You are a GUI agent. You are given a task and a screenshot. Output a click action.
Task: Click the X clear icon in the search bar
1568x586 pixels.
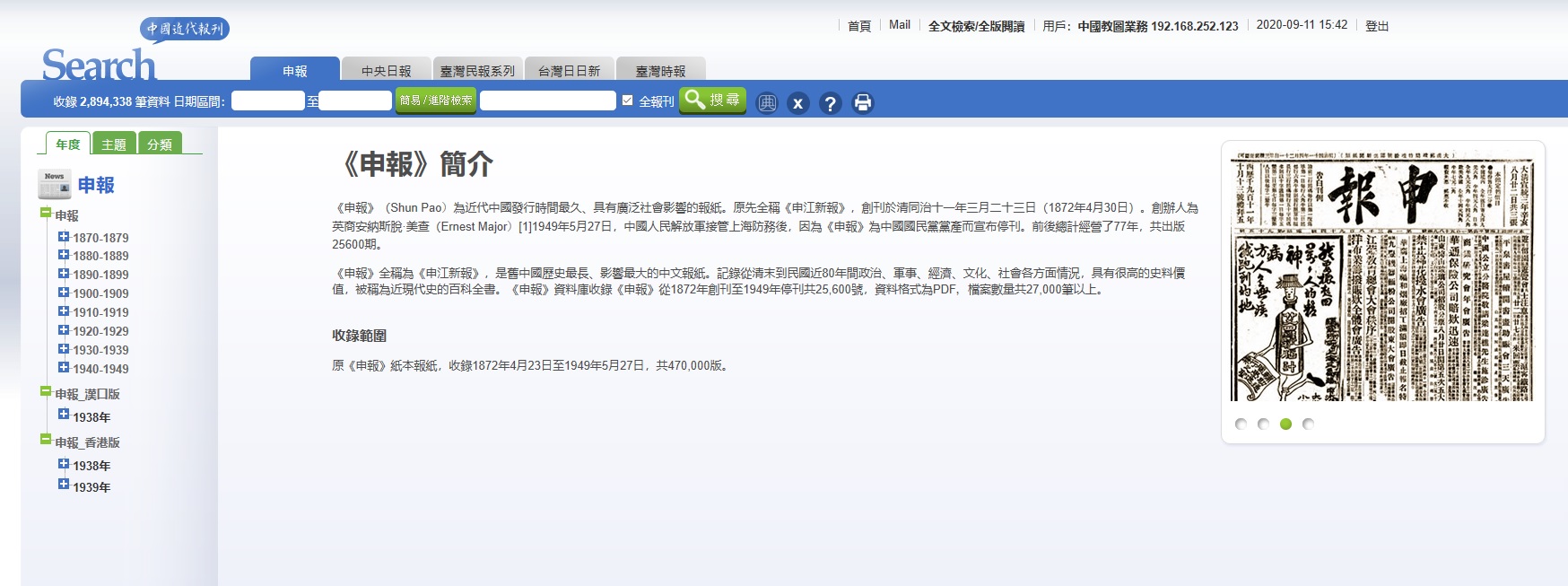coord(797,103)
